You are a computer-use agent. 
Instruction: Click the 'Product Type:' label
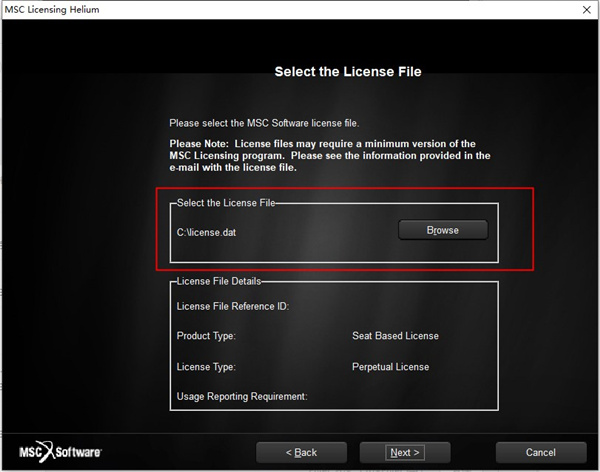point(206,336)
